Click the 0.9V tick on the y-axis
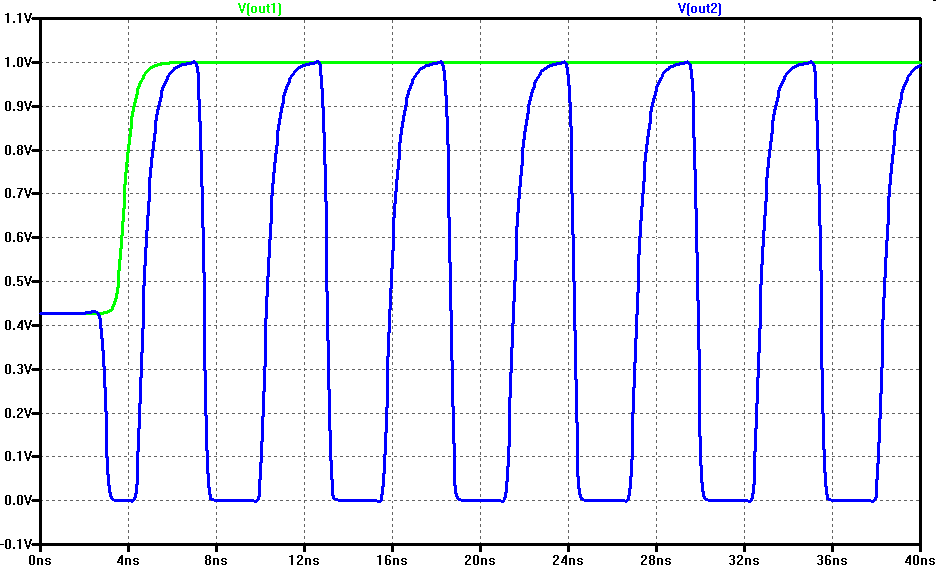This screenshot has width=936, height=570. (x=18, y=107)
